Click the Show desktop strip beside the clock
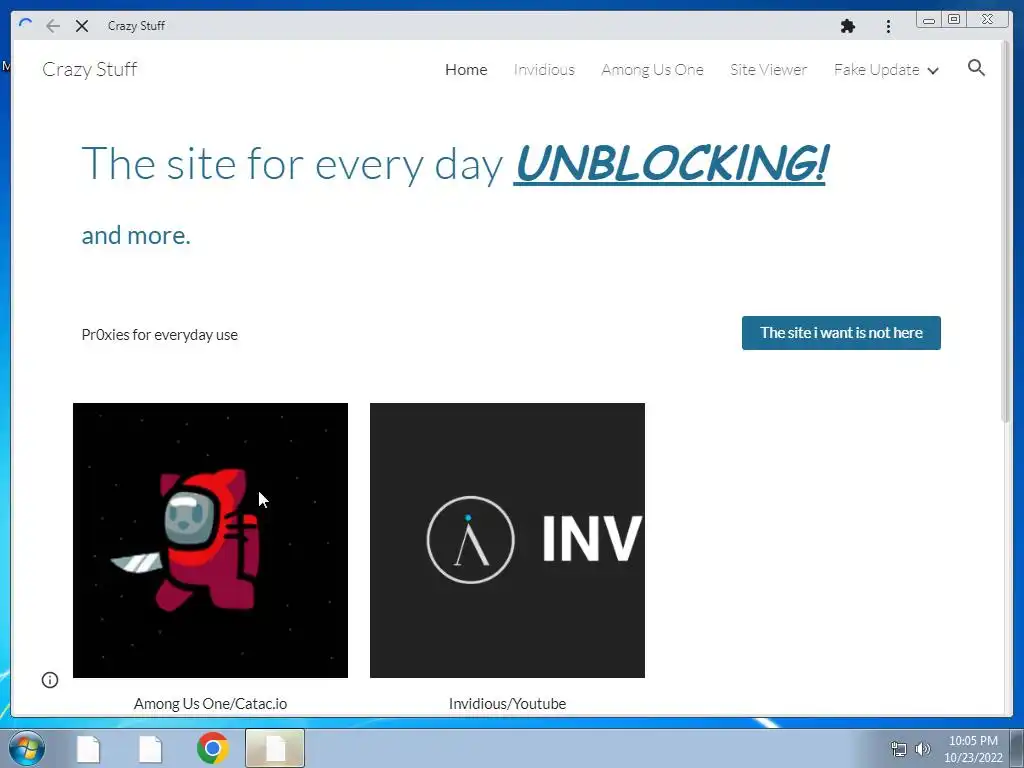 (x=1017, y=748)
